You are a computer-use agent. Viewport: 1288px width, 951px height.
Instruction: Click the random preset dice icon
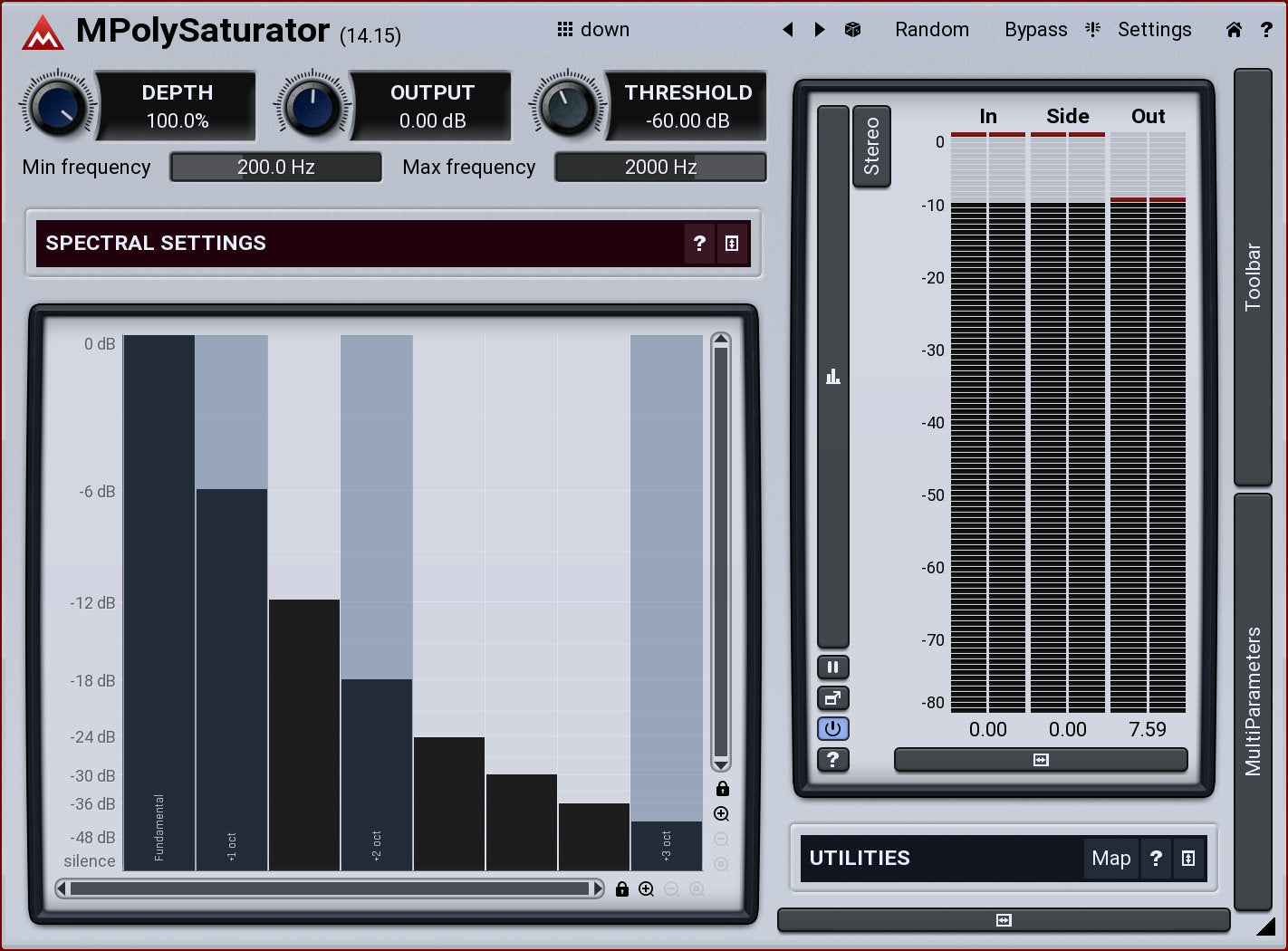coord(852,30)
